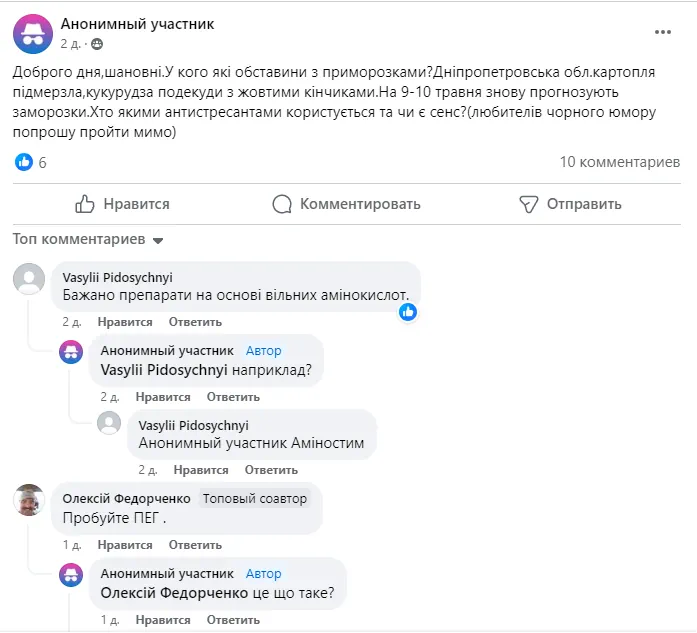
Task: Click the speech bubble Комментировать icon
Action: tap(282, 204)
